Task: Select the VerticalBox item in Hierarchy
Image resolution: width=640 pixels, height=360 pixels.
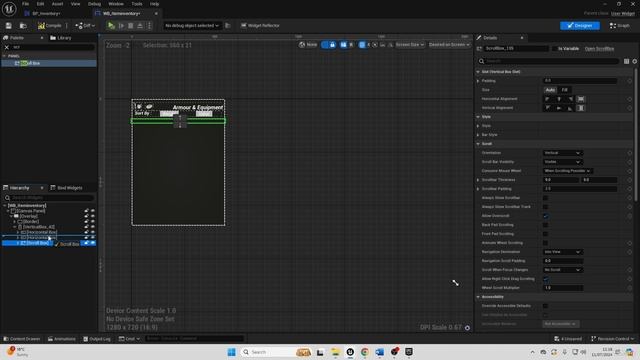Action: coord(39,227)
